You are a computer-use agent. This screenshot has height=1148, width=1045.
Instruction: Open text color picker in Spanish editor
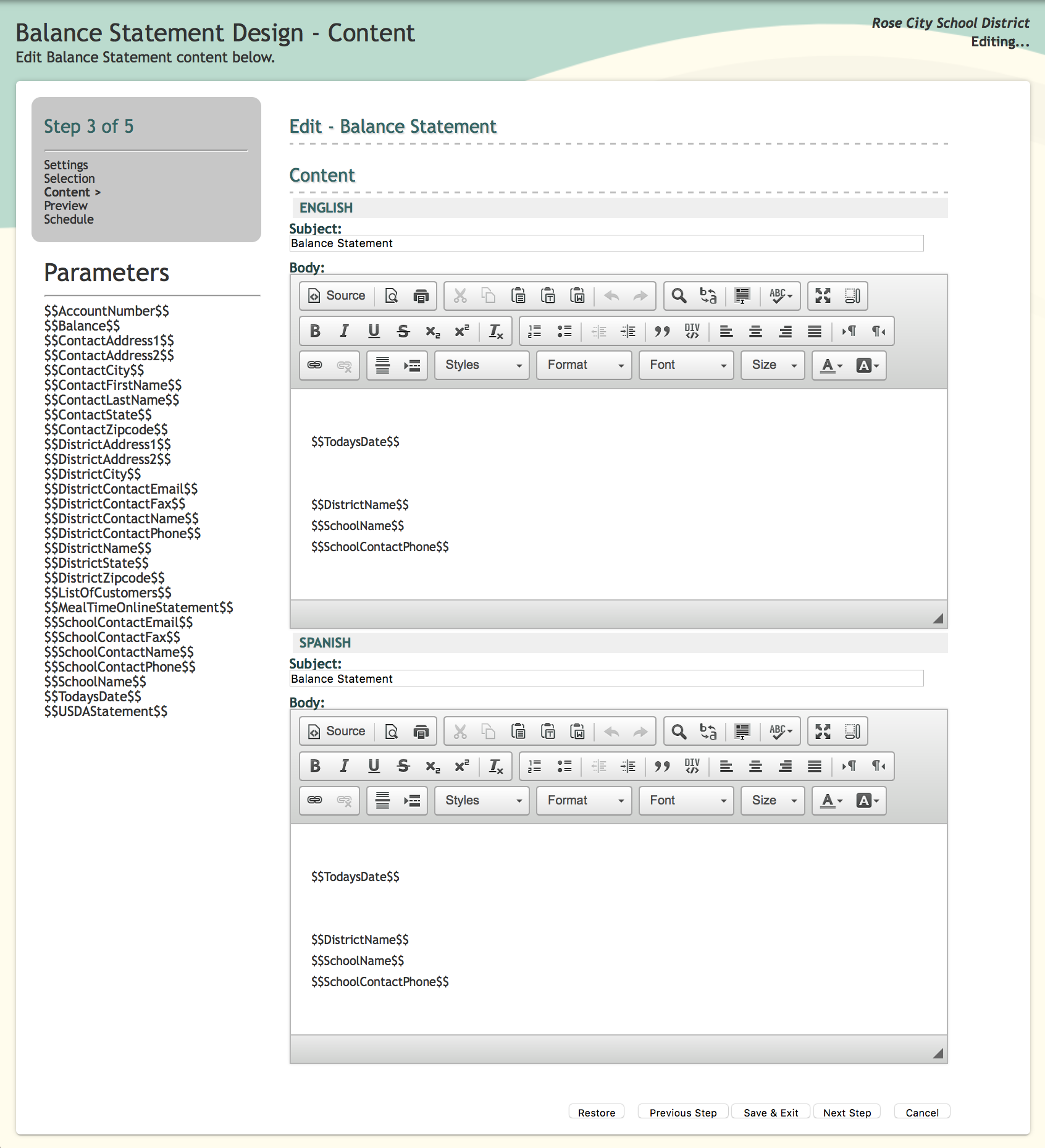coord(831,801)
